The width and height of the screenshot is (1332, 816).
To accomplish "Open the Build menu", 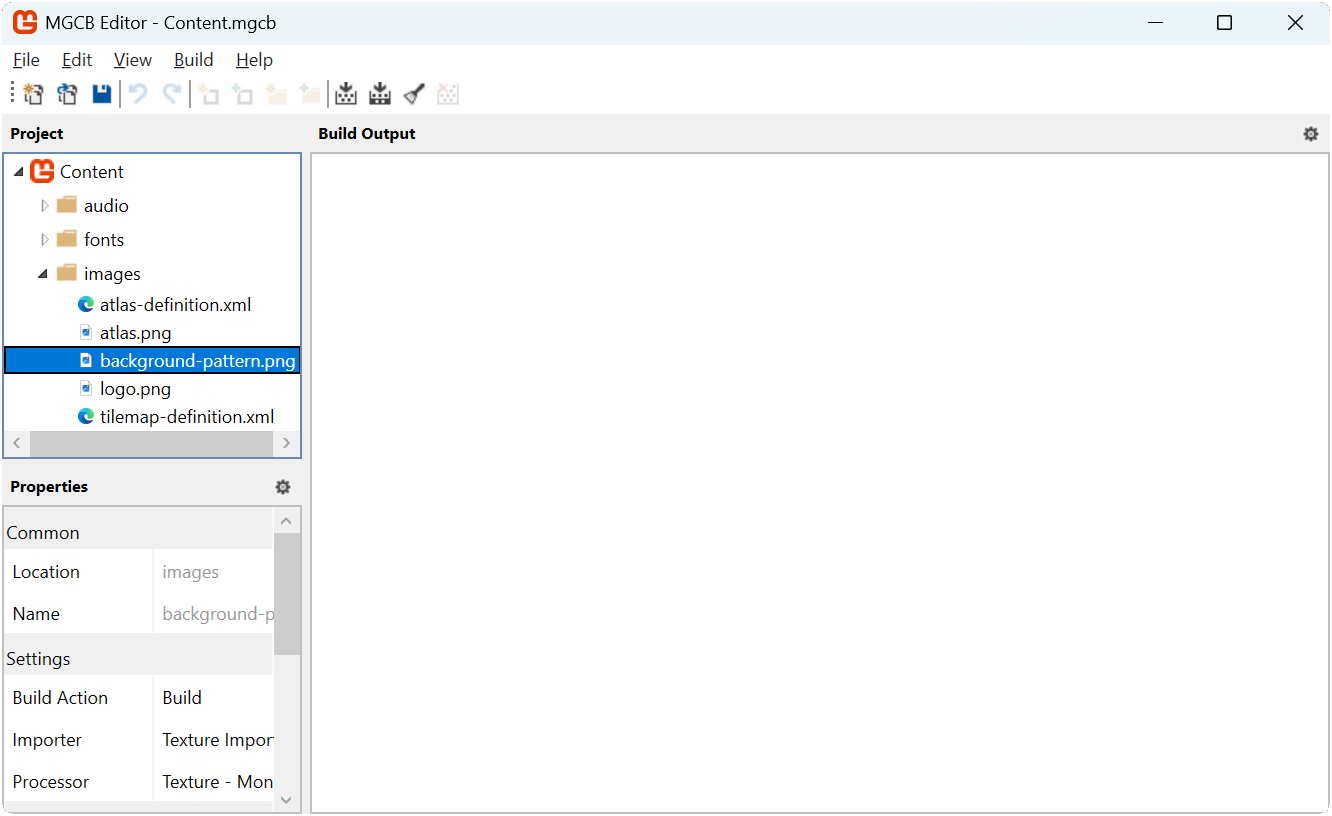I will coord(193,60).
